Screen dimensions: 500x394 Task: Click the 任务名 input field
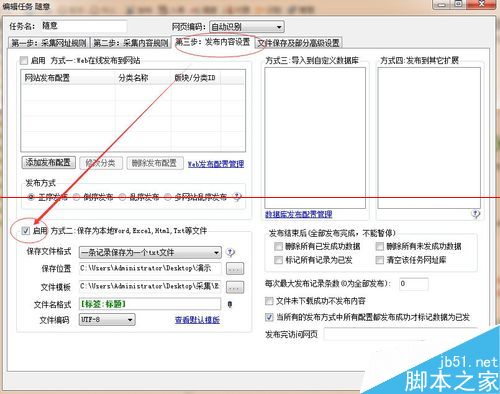(84, 26)
